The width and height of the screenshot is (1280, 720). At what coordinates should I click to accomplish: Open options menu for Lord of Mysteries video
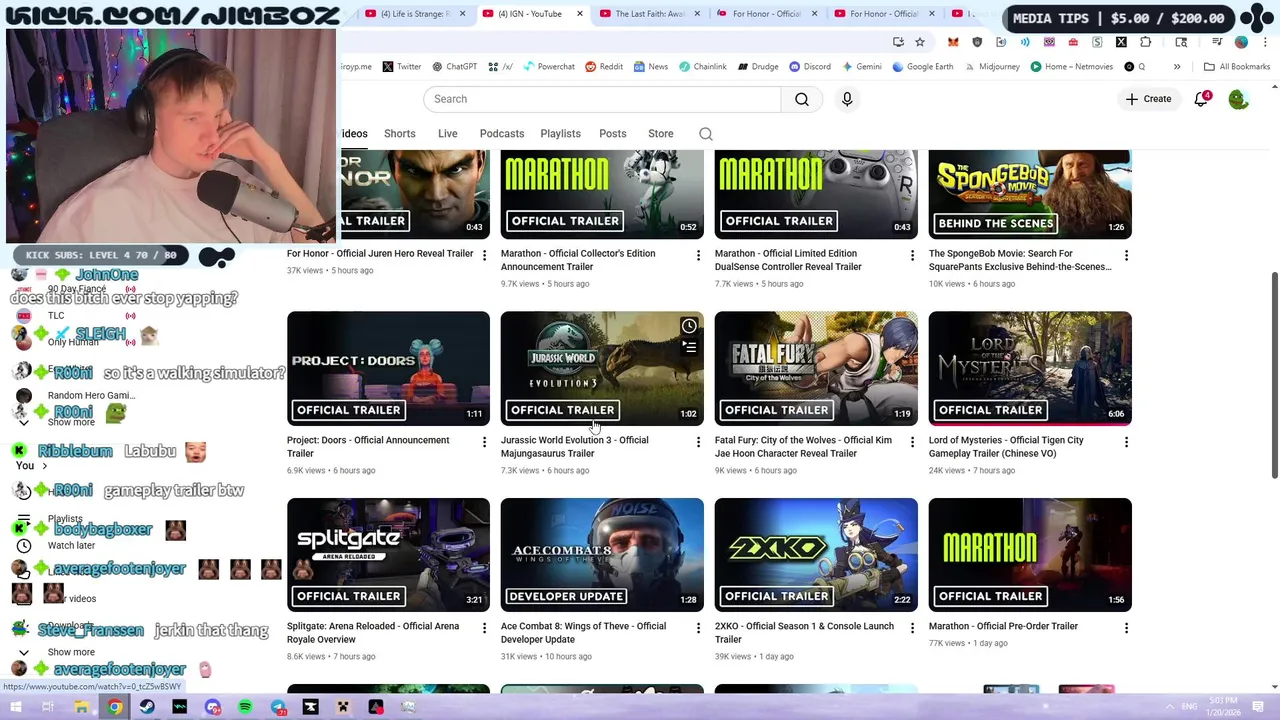pyautogui.click(x=1126, y=442)
